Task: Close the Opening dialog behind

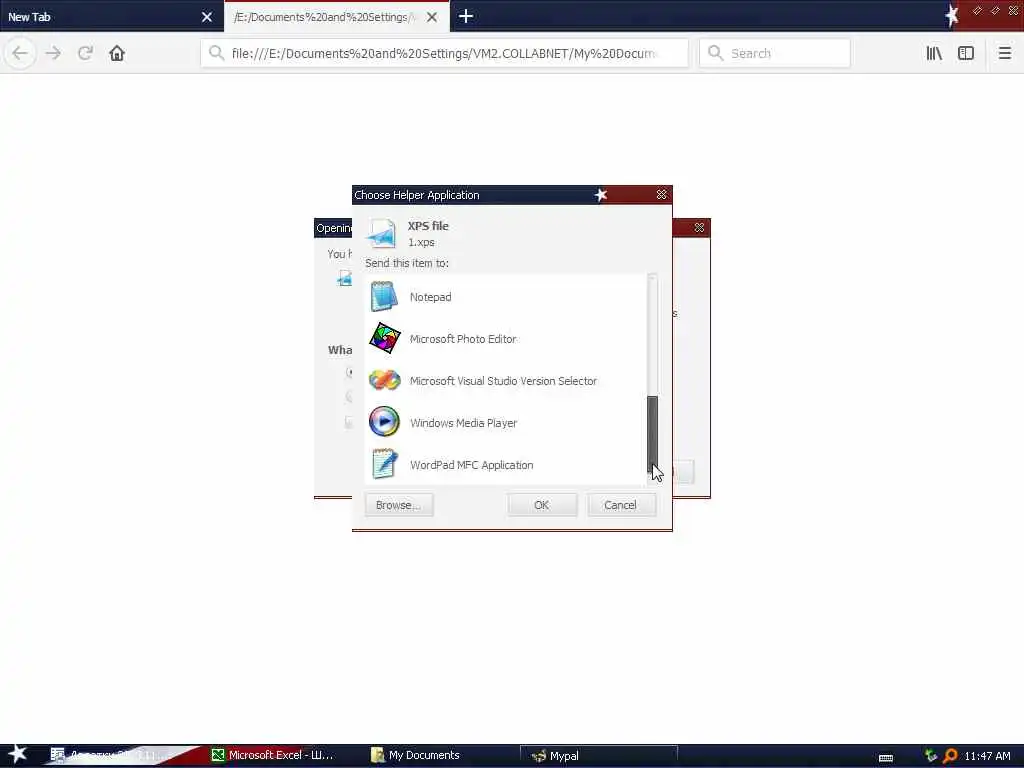Action: [699, 228]
